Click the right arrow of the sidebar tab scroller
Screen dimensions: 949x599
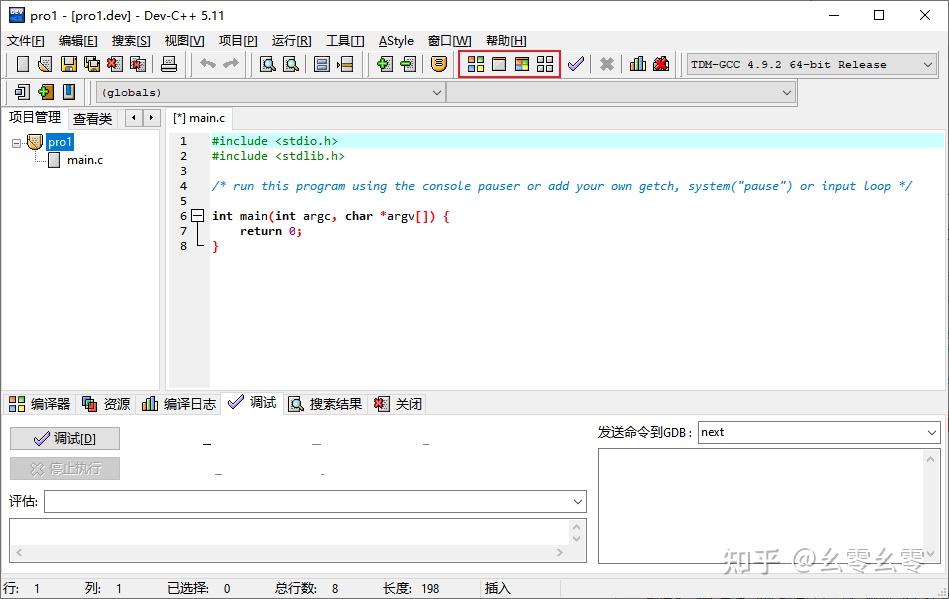point(151,117)
